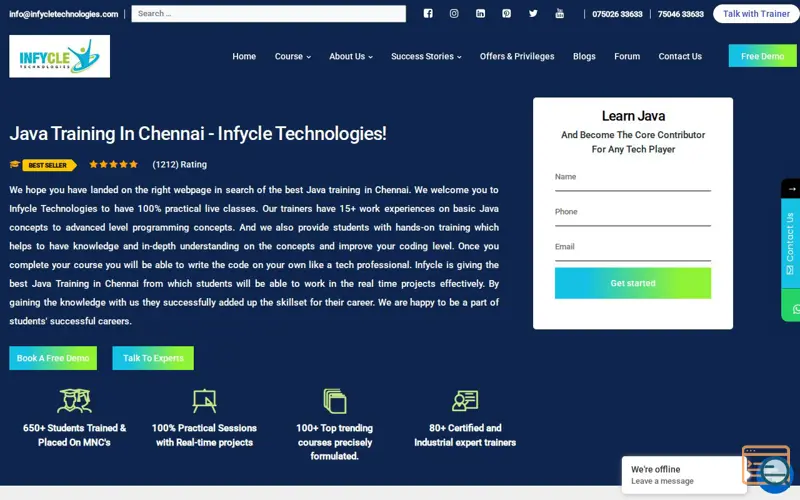This screenshot has height=500, width=800.
Task: Click the Talk with Trainer button
Action: [756, 14]
